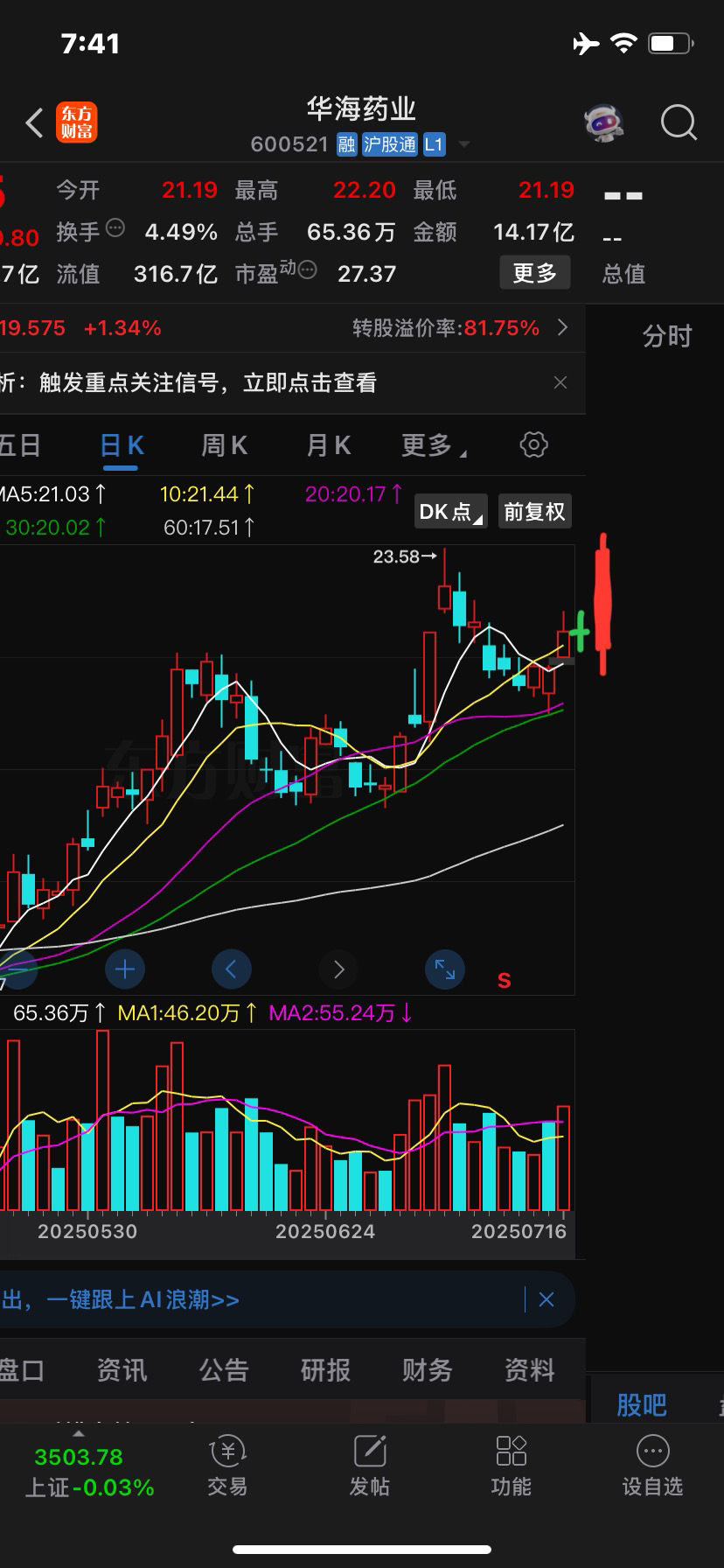Tap the zoom-in plus chart button
724x1568 pixels.
tap(125, 969)
